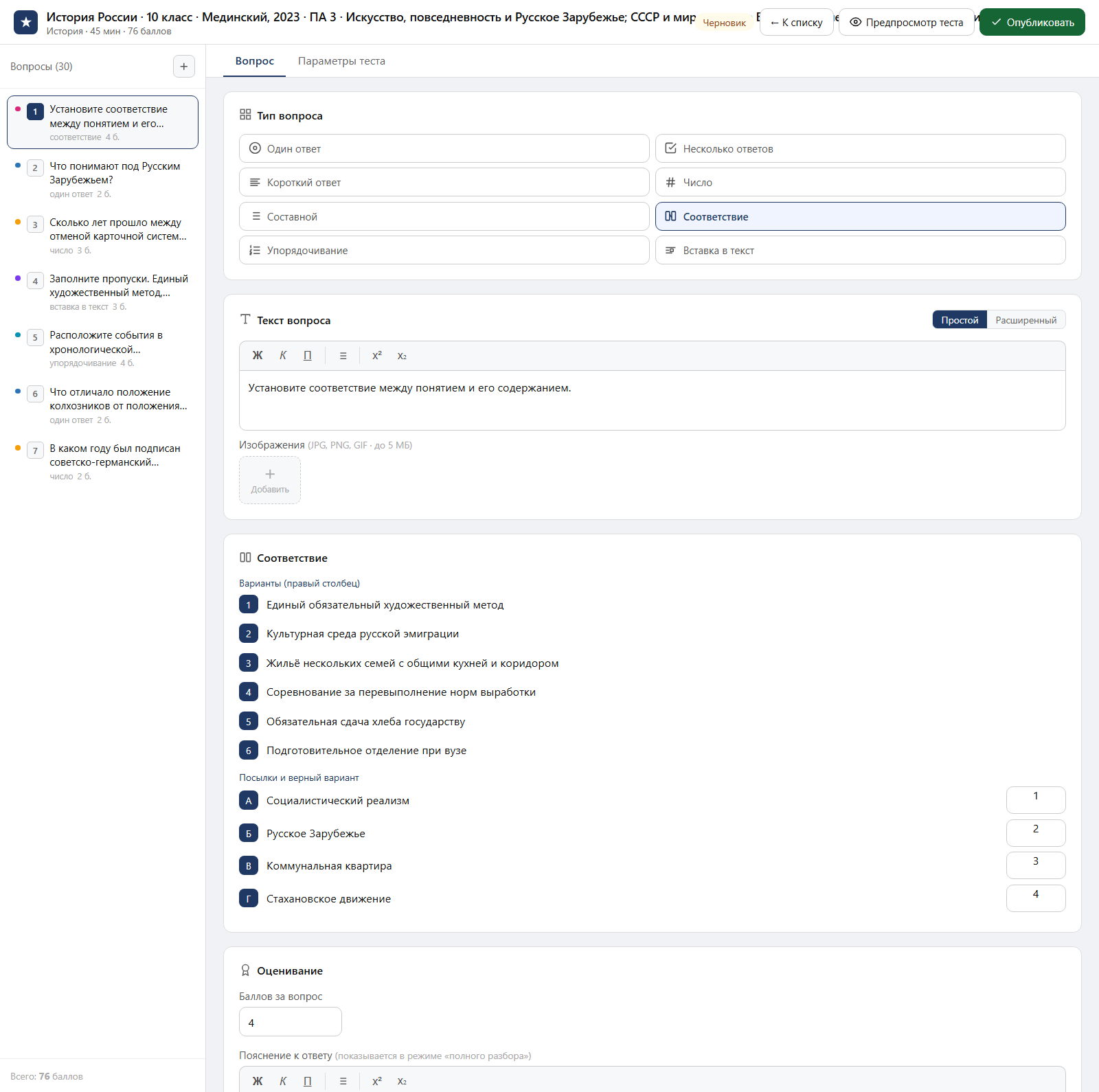This screenshot has width=1099, height=1092.
Task: Switch to the 'Вопрос' tab
Action: 255,61
